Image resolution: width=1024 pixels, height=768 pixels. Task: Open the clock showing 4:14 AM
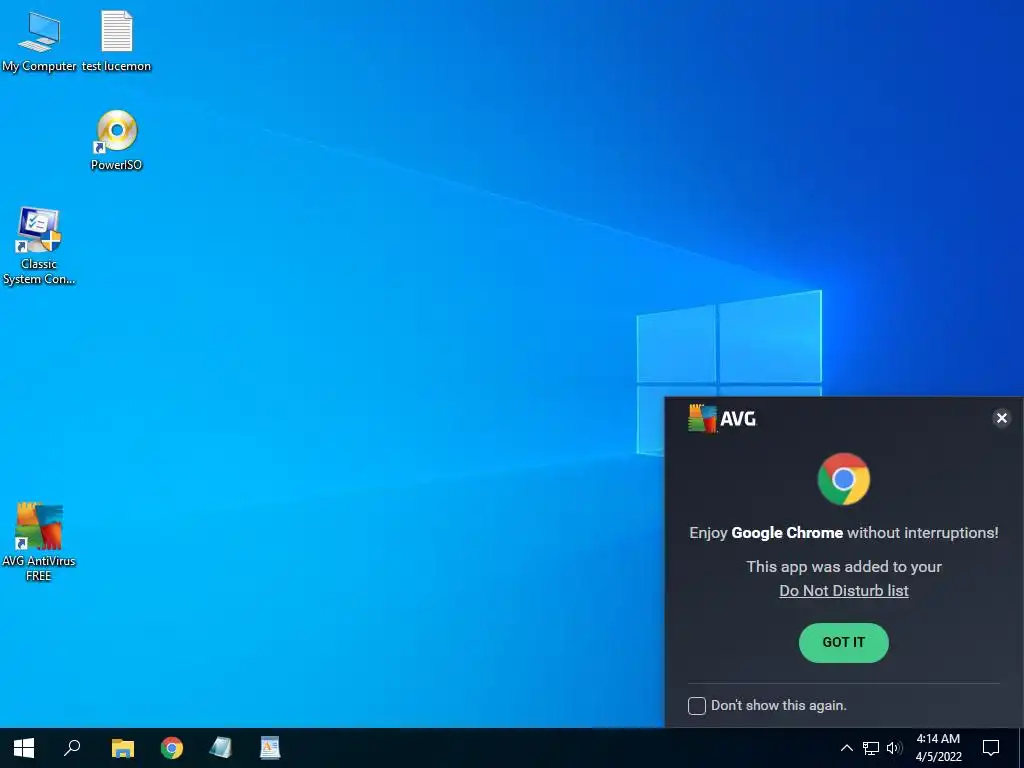click(x=938, y=748)
